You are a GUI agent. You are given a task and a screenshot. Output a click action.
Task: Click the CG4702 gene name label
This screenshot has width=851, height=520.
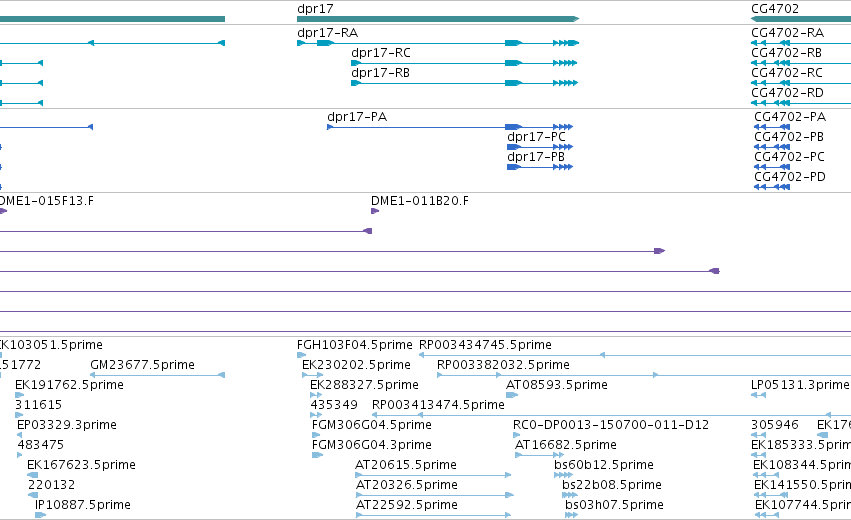pos(775,9)
